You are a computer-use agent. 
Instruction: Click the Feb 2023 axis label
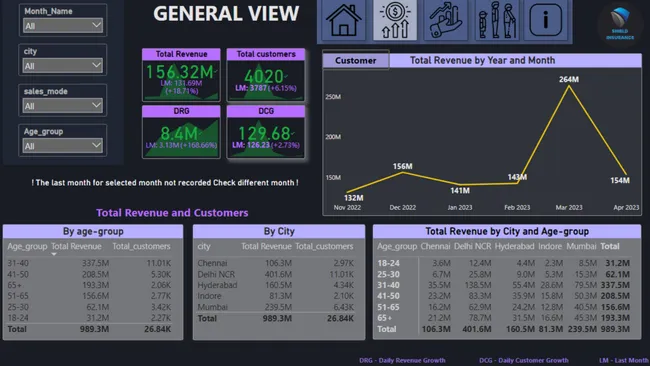517,207
